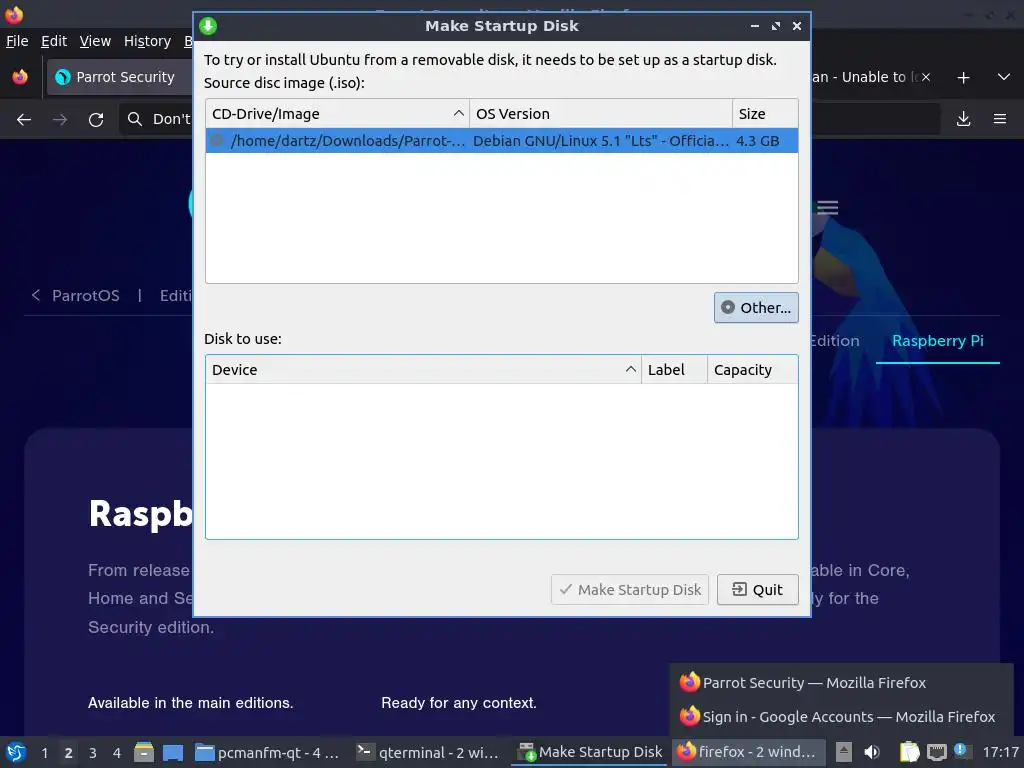The width and height of the screenshot is (1024, 768).
Task: Click the Debian GNU/Linux 5.1 OS version cell
Action: pos(601,141)
